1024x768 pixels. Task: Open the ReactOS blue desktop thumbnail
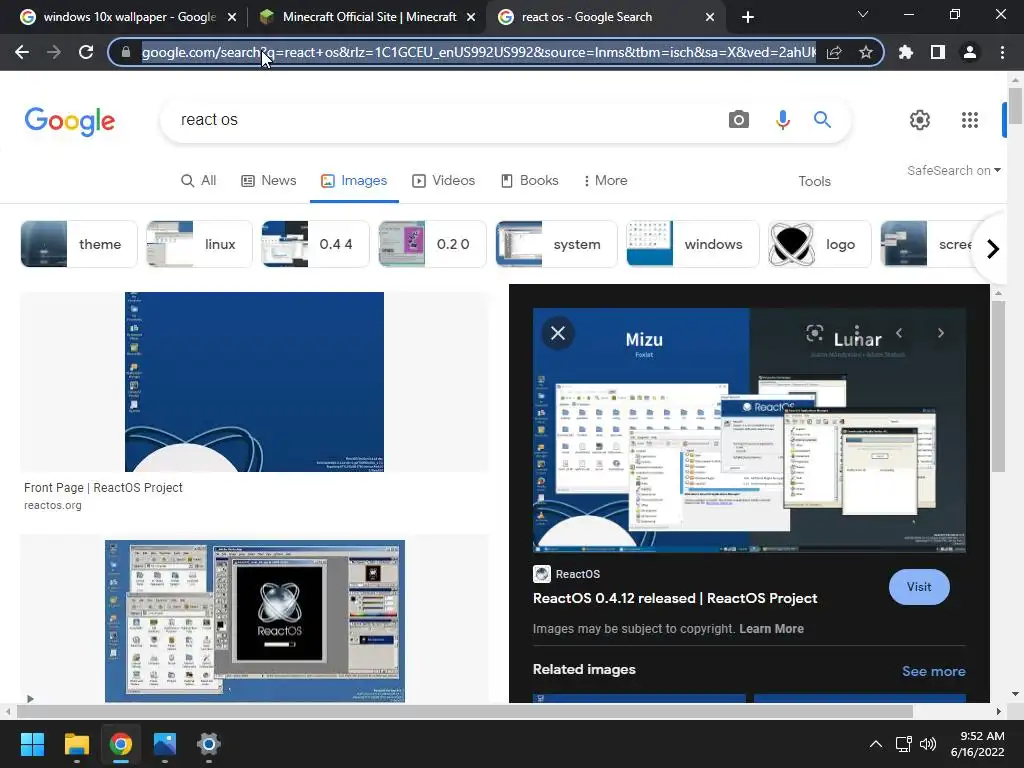point(254,382)
